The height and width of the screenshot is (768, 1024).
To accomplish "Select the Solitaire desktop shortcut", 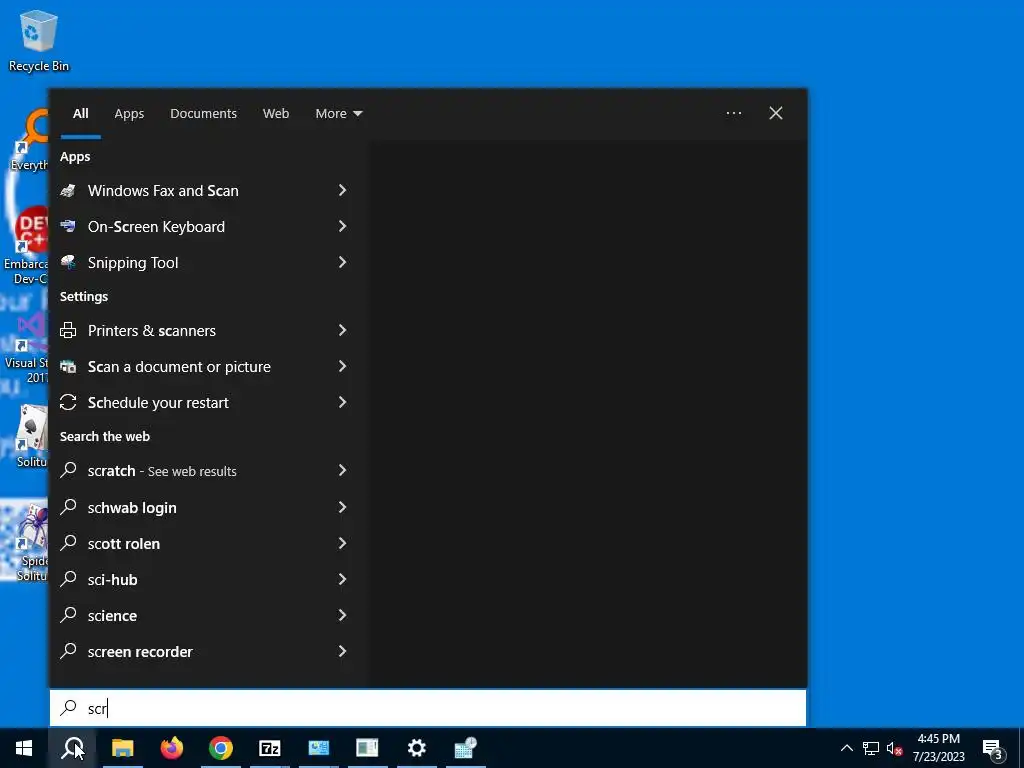I will pyautogui.click(x=31, y=436).
